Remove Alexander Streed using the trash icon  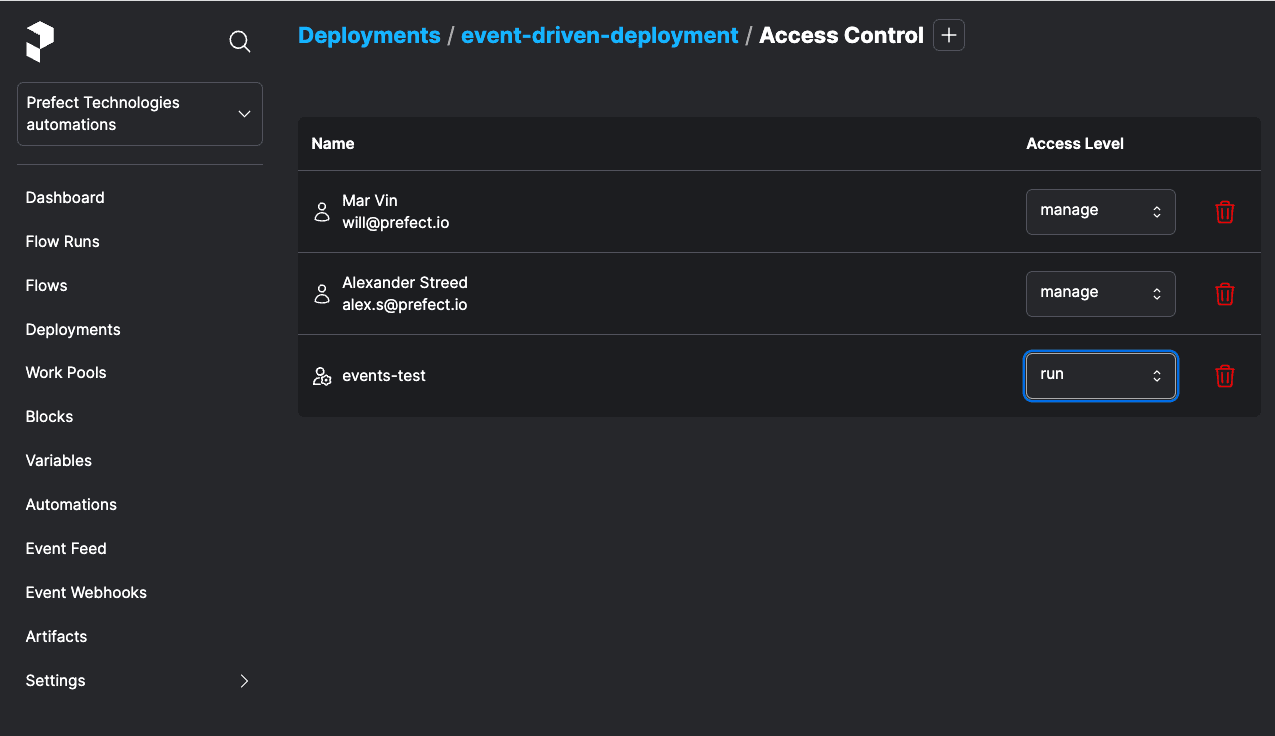point(1224,294)
